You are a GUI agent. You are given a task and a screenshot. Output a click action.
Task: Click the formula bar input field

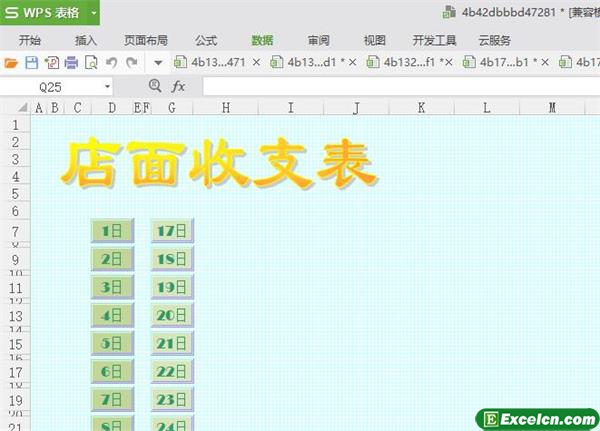400,87
